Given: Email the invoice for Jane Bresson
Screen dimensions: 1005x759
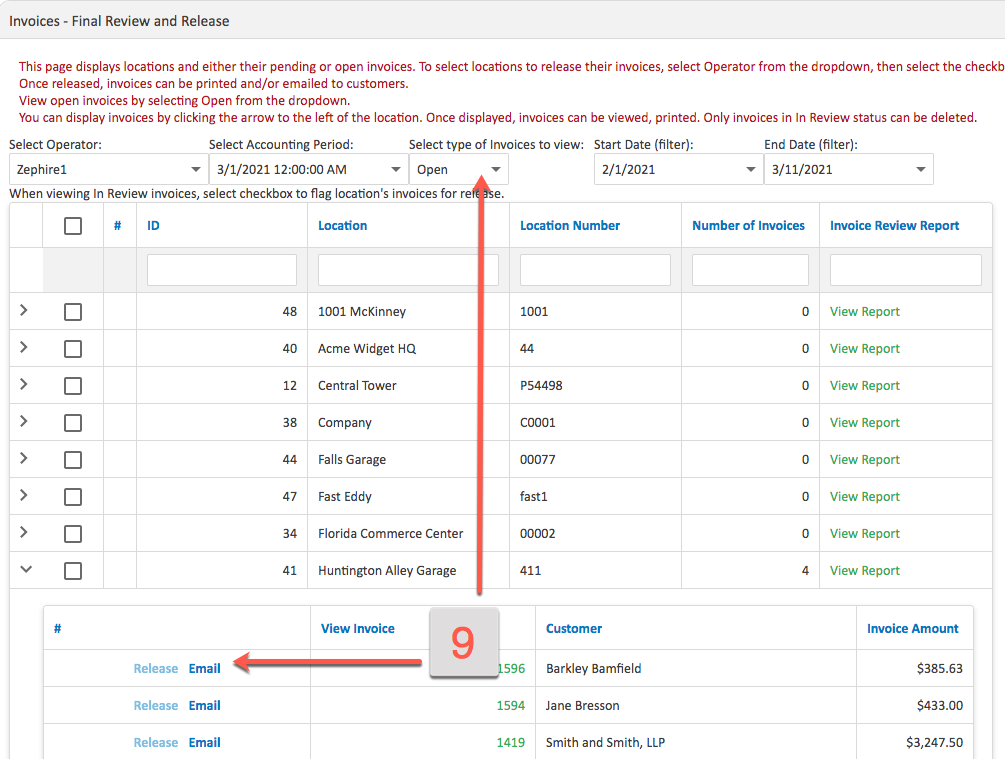Looking at the screenshot, I should [204, 705].
